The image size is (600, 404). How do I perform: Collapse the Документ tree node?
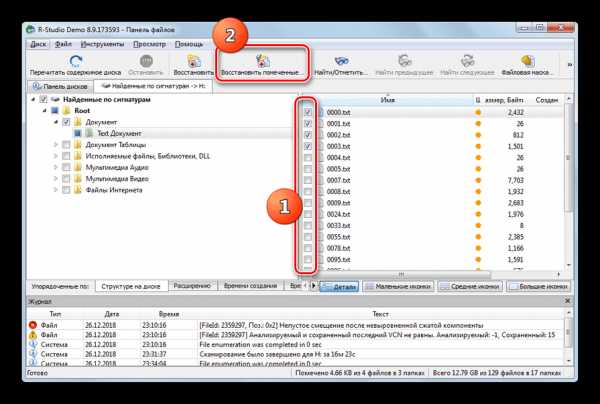click(56, 122)
